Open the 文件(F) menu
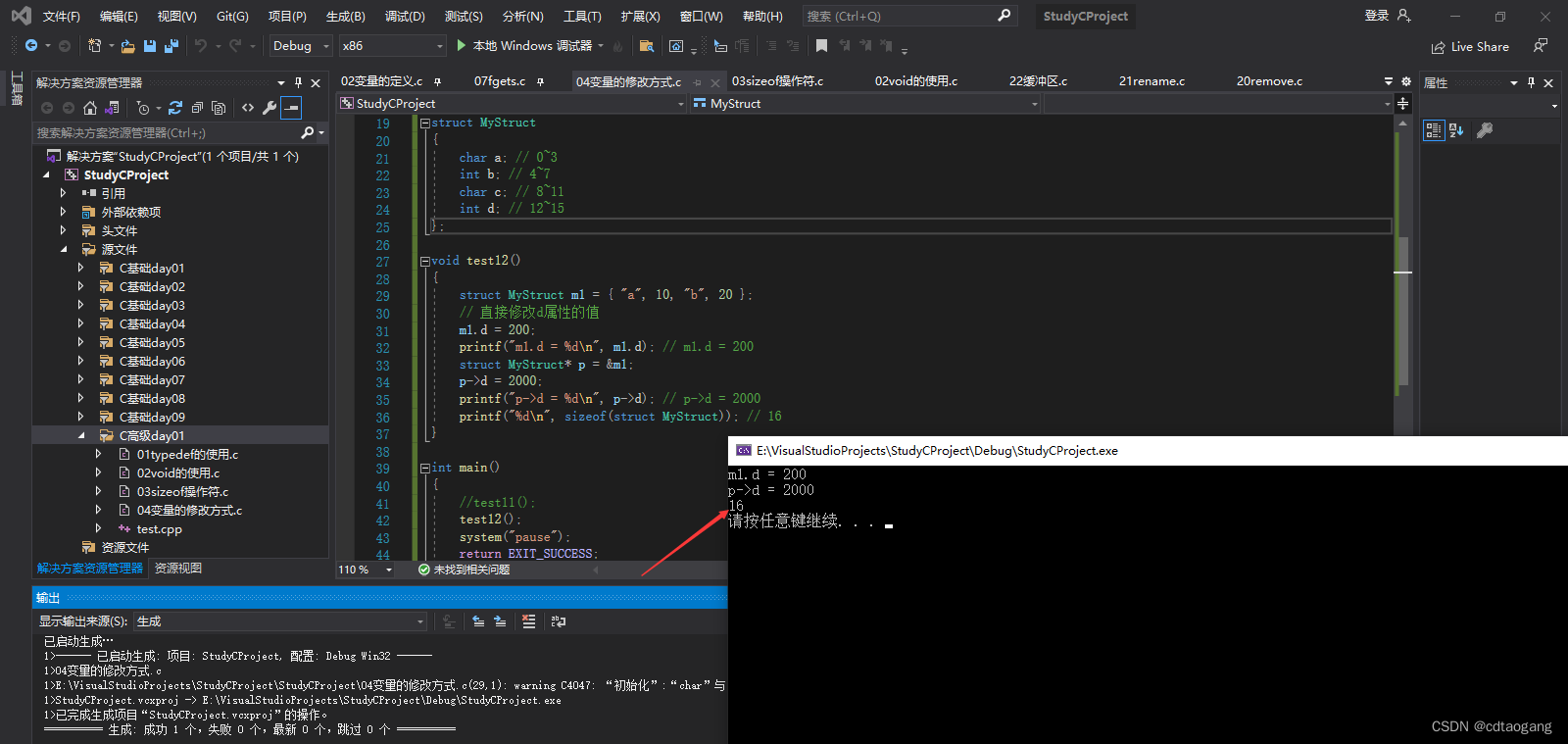This screenshot has height=744, width=1568. pyautogui.click(x=62, y=16)
